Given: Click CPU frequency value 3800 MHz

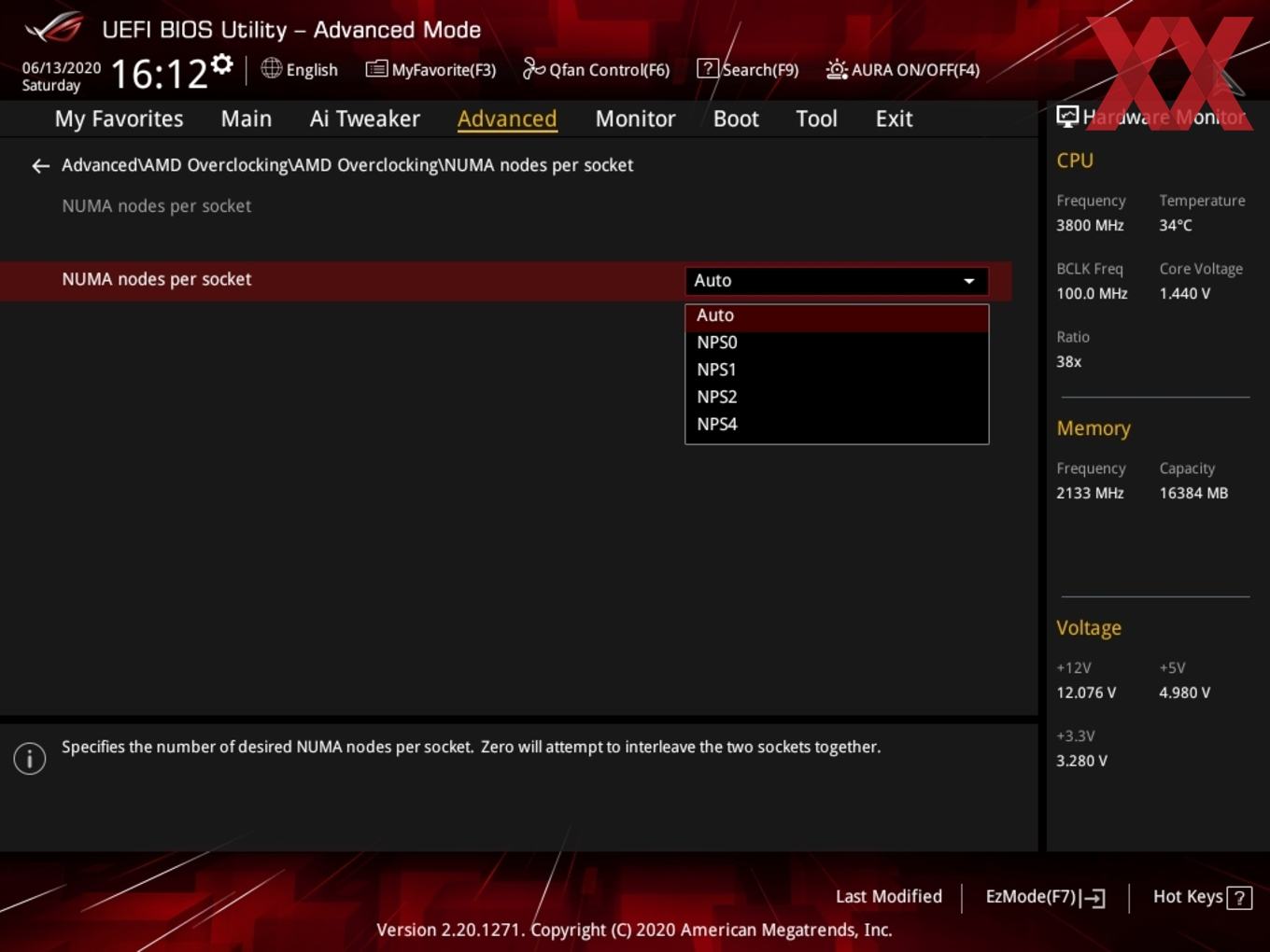Looking at the screenshot, I should click(1090, 226).
